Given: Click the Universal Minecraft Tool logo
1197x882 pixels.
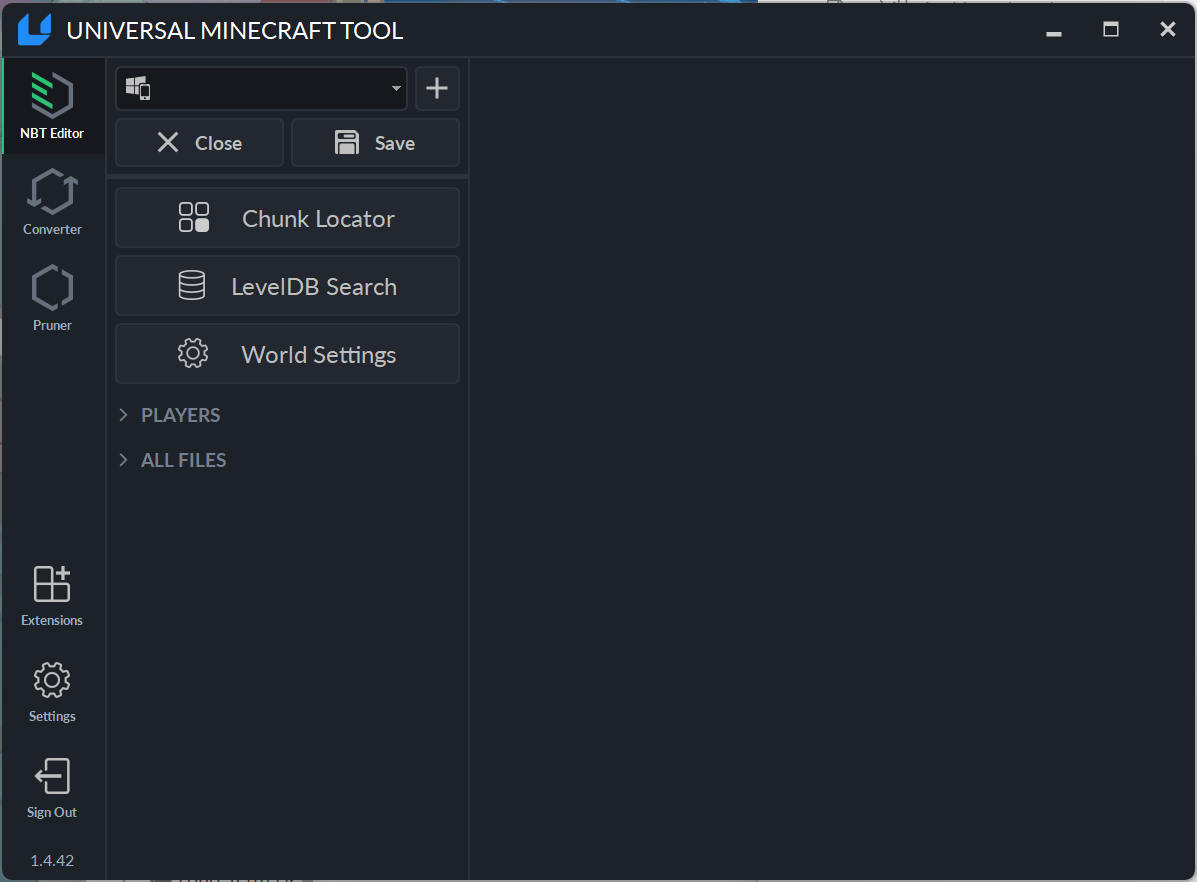Looking at the screenshot, I should [34, 30].
